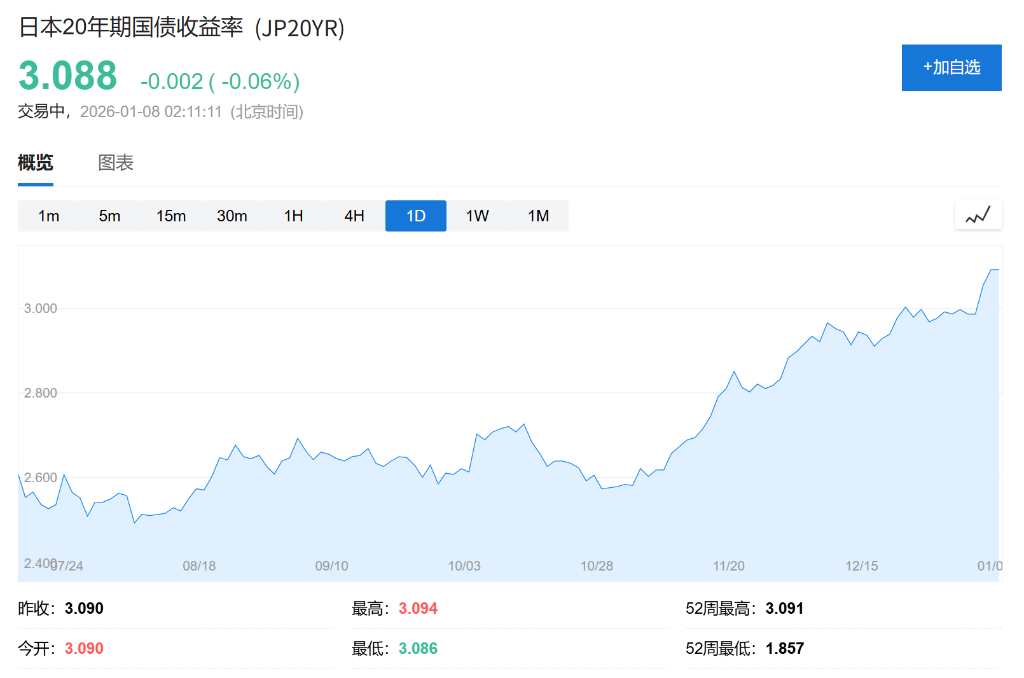The height and width of the screenshot is (678, 1024).
Task: Select the highlighted 1D timeframe
Action: click(x=415, y=215)
